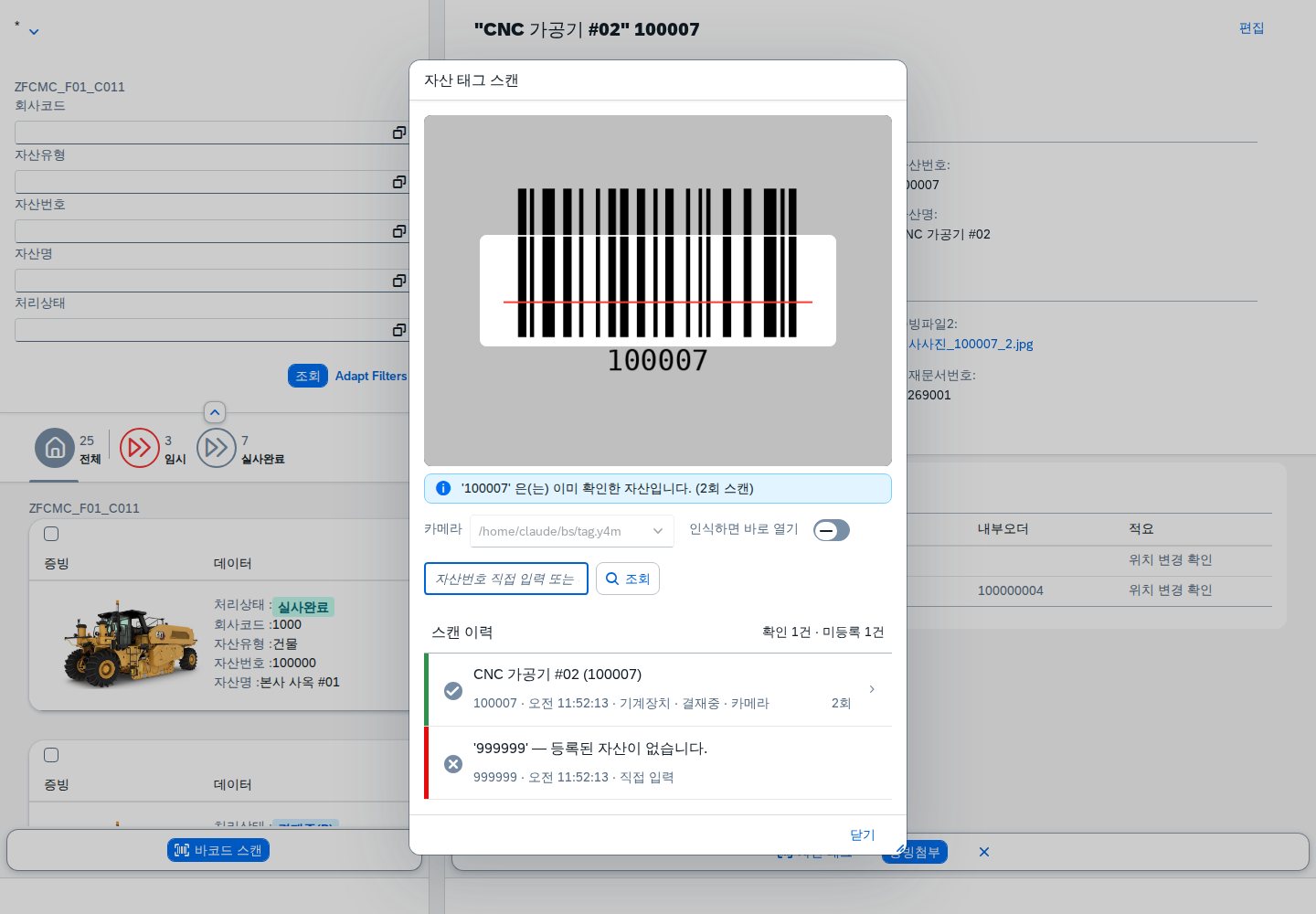Click error icon of 999999 scan entry
Screen dimensions: 1316x914
coord(452,764)
